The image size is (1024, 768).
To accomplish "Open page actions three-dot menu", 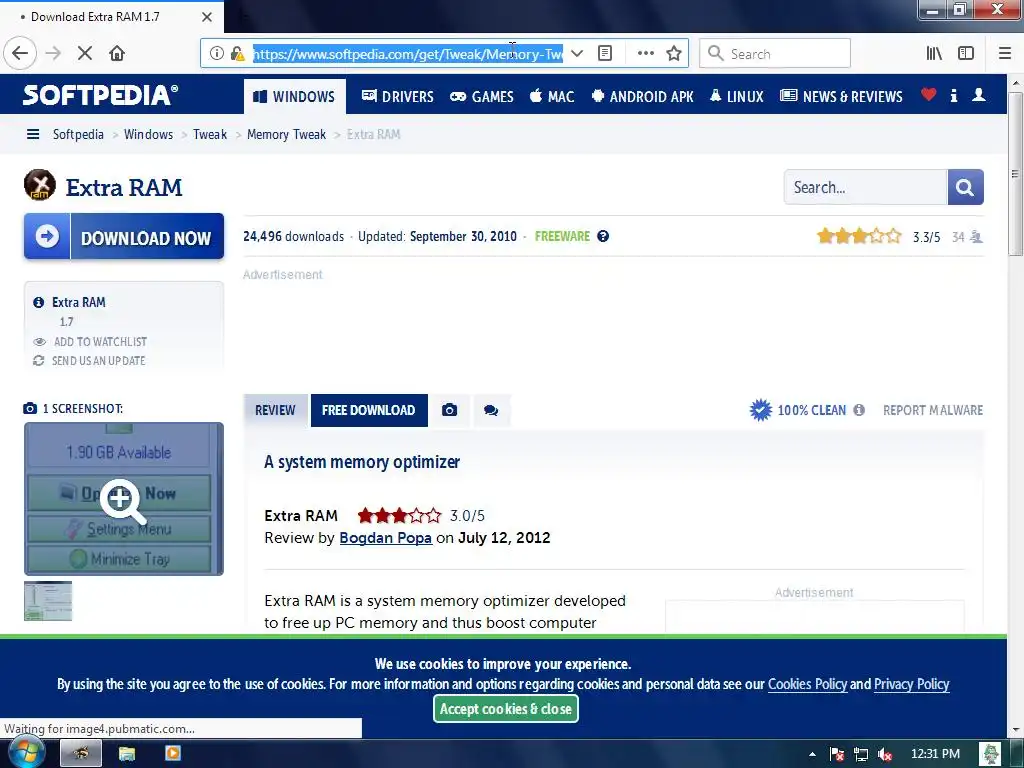I will pos(645,53).
